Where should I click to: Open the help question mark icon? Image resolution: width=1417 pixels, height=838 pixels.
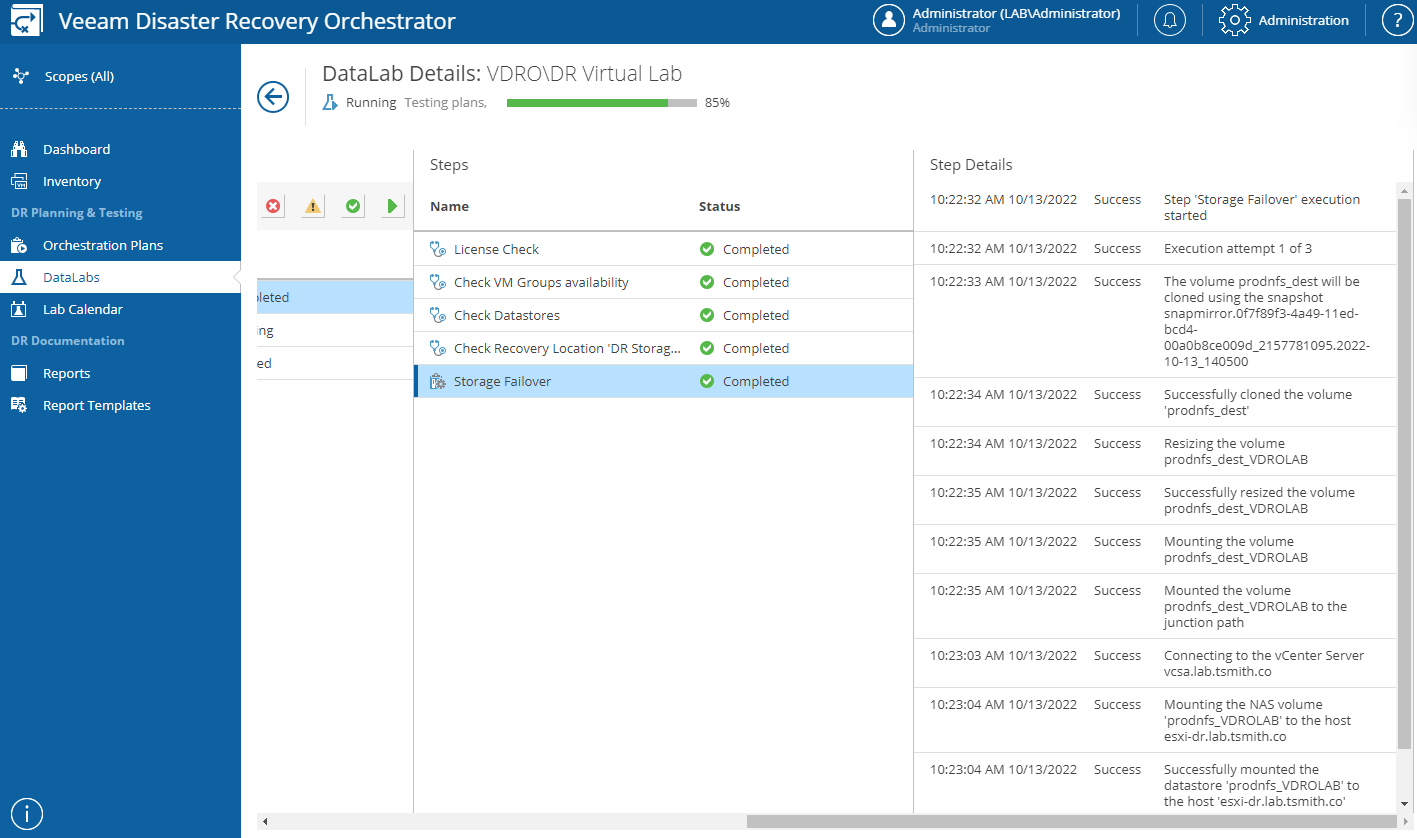[x=1396, y=21]
